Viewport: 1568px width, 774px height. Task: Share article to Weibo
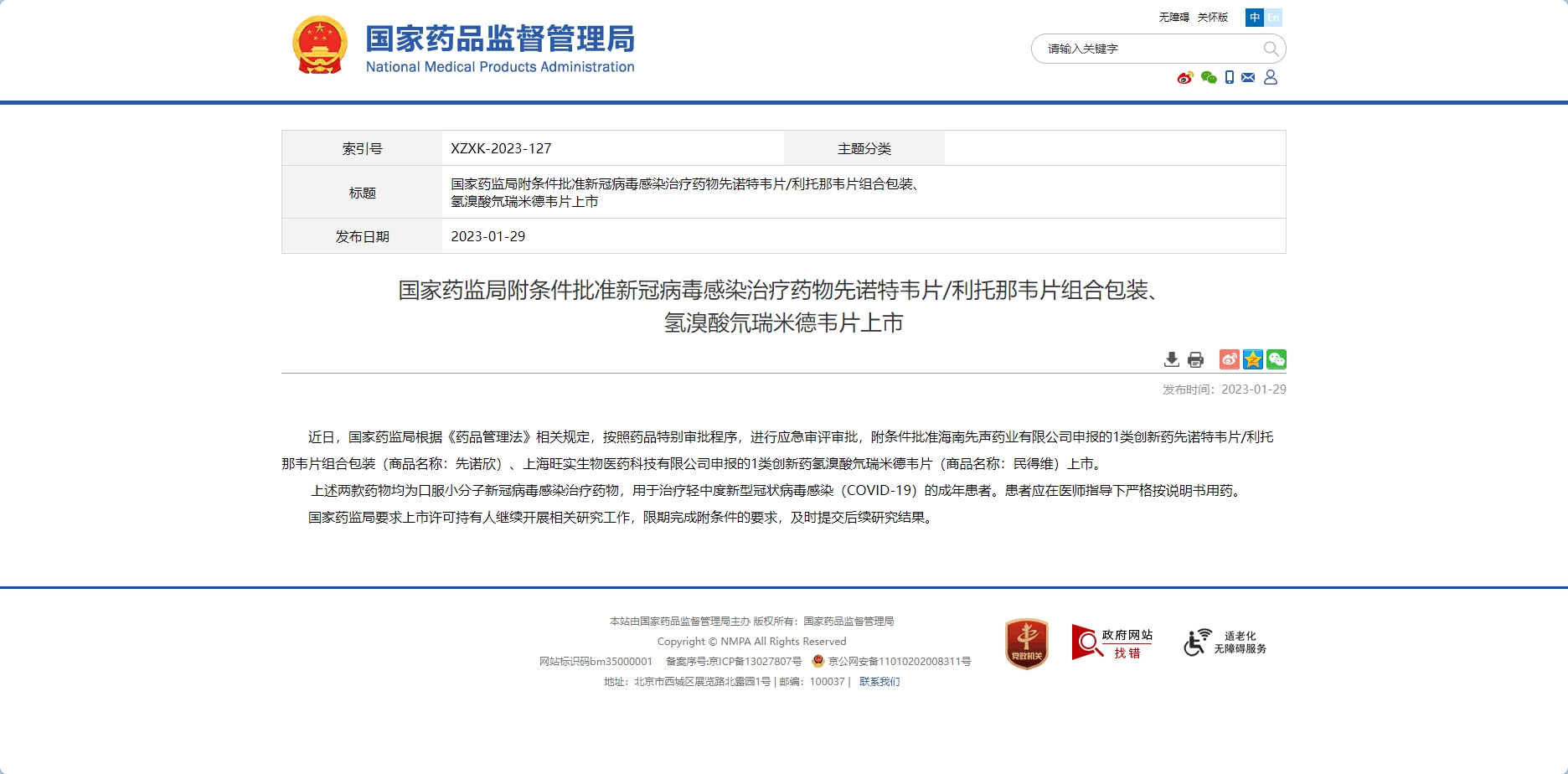[x=1229, y=359]
